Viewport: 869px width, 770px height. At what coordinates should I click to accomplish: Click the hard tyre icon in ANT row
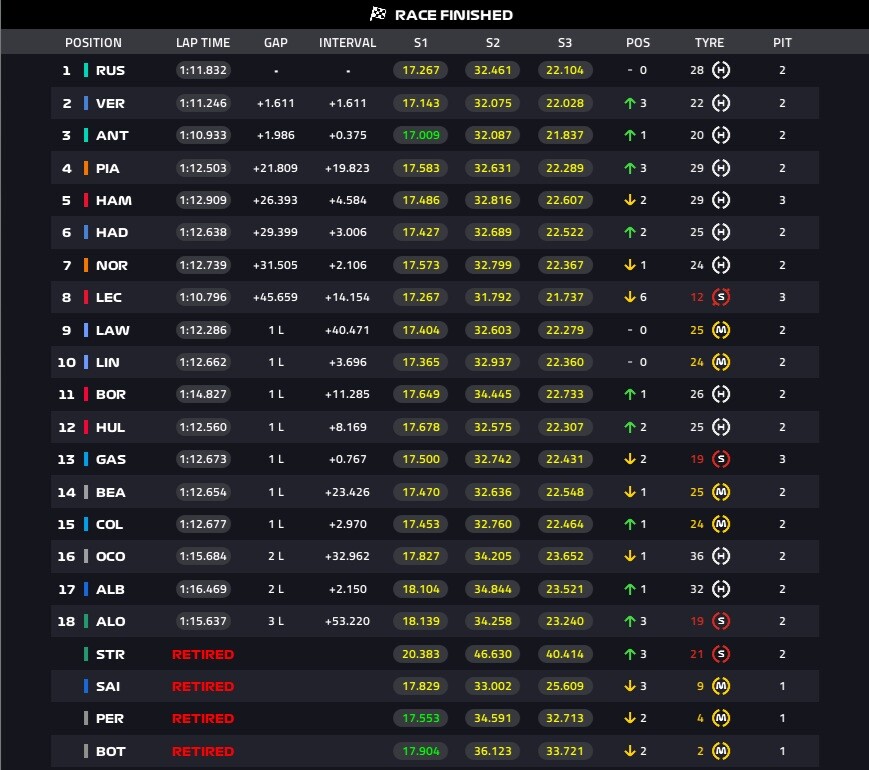tap(720, 135)
